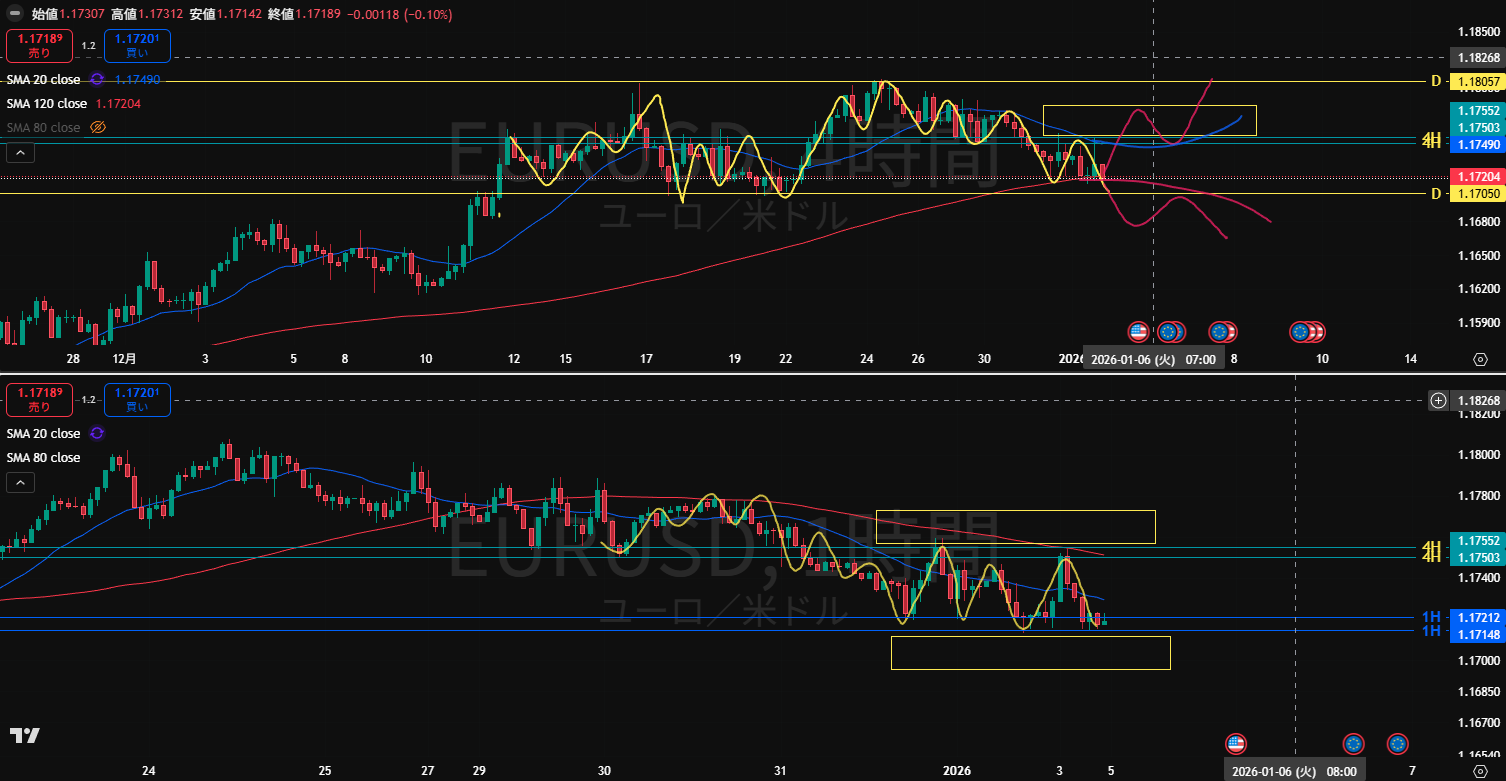Collapse the bottom chart indicator legend
Viewport: 1506px width, 781px height.
[x=20, y=483]
